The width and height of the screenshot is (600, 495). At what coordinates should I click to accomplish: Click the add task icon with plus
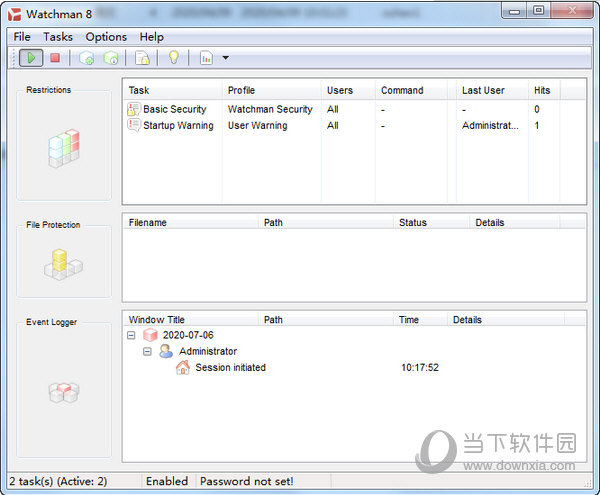[86, 58]
